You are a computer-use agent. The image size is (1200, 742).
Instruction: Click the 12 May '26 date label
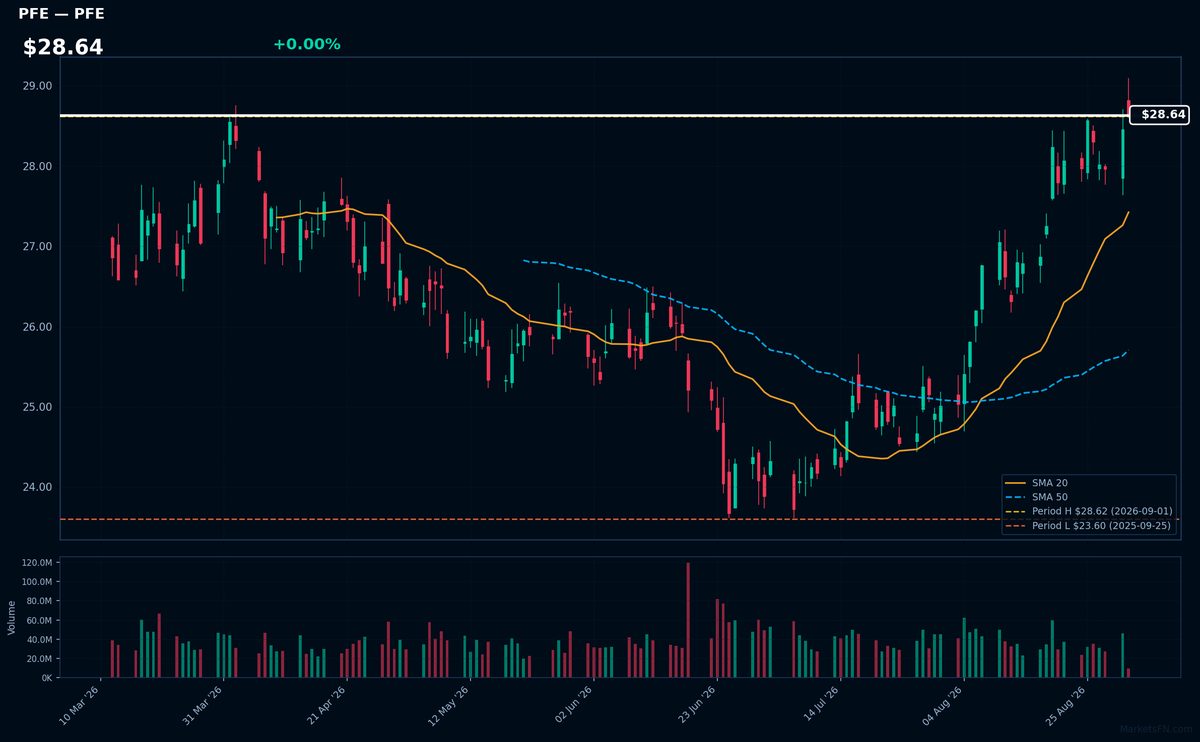[449, 705]
